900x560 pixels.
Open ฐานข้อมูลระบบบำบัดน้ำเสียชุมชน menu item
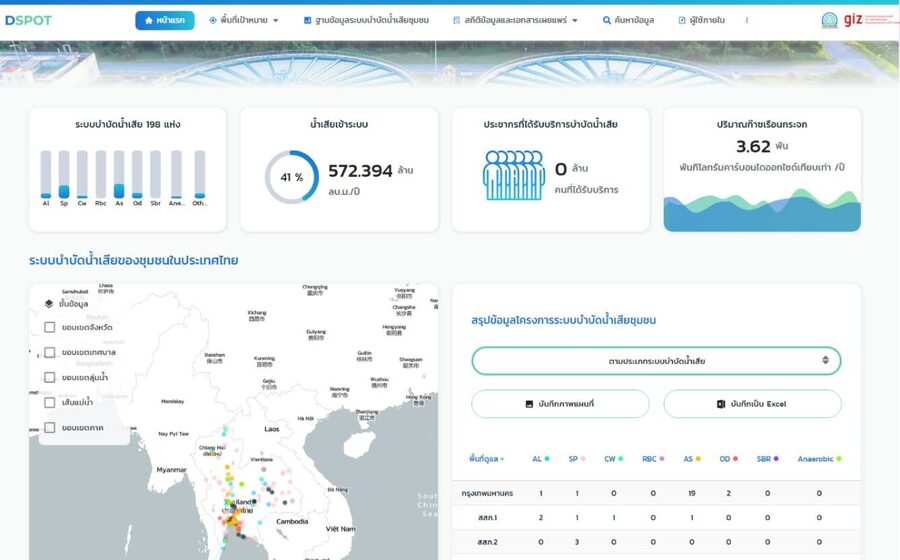(366, 20)
